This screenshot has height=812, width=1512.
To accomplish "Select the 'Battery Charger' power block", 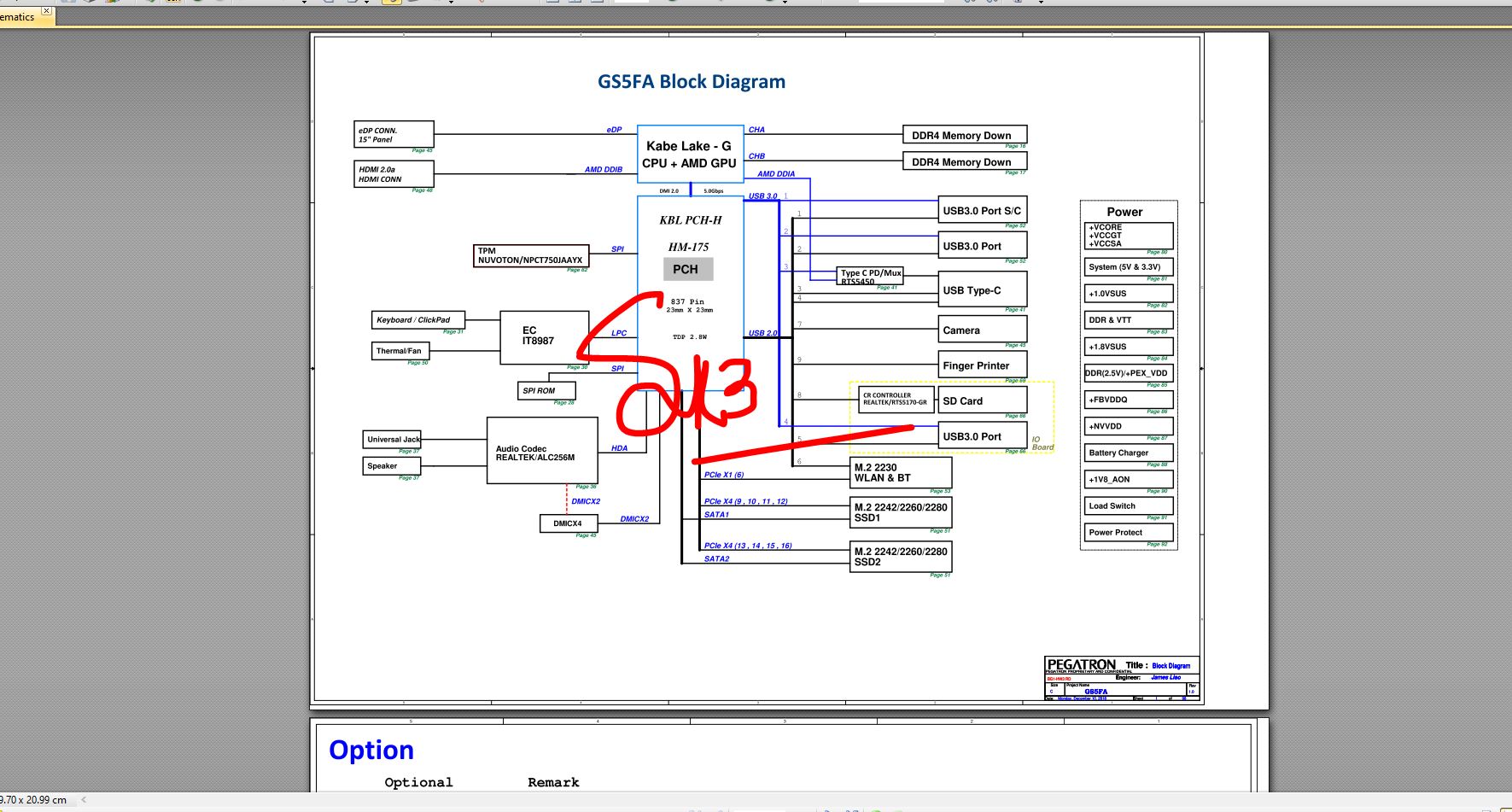I will pyautogui.click(x=1129, y=453).
